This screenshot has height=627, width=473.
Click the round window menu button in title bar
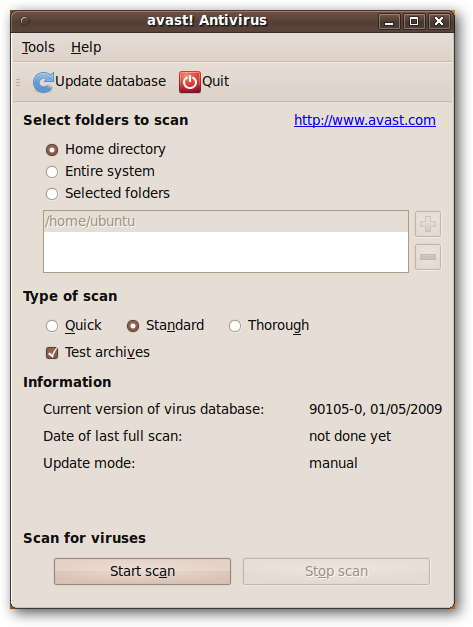coord(25,20)
